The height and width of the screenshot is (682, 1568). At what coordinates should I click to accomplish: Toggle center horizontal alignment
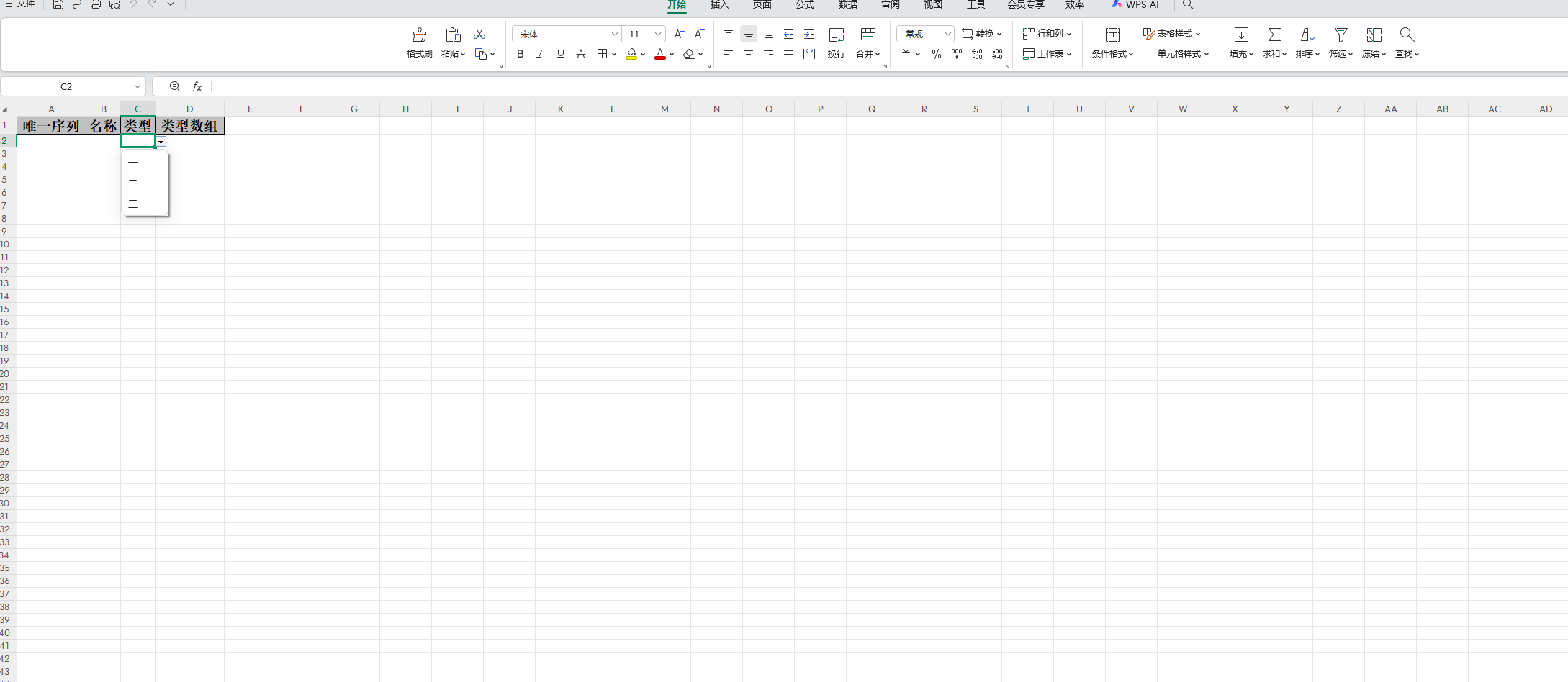pos(749,54)
